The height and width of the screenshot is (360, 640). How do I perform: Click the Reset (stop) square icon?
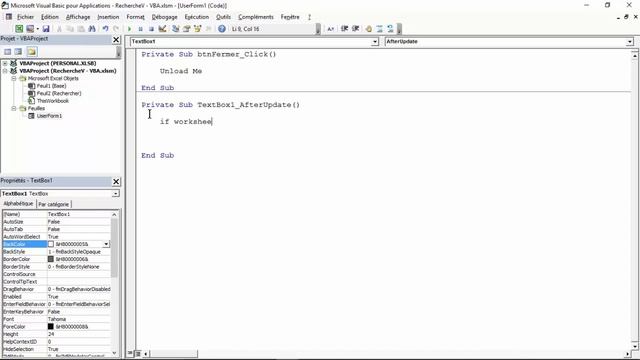tap(151, 29)
